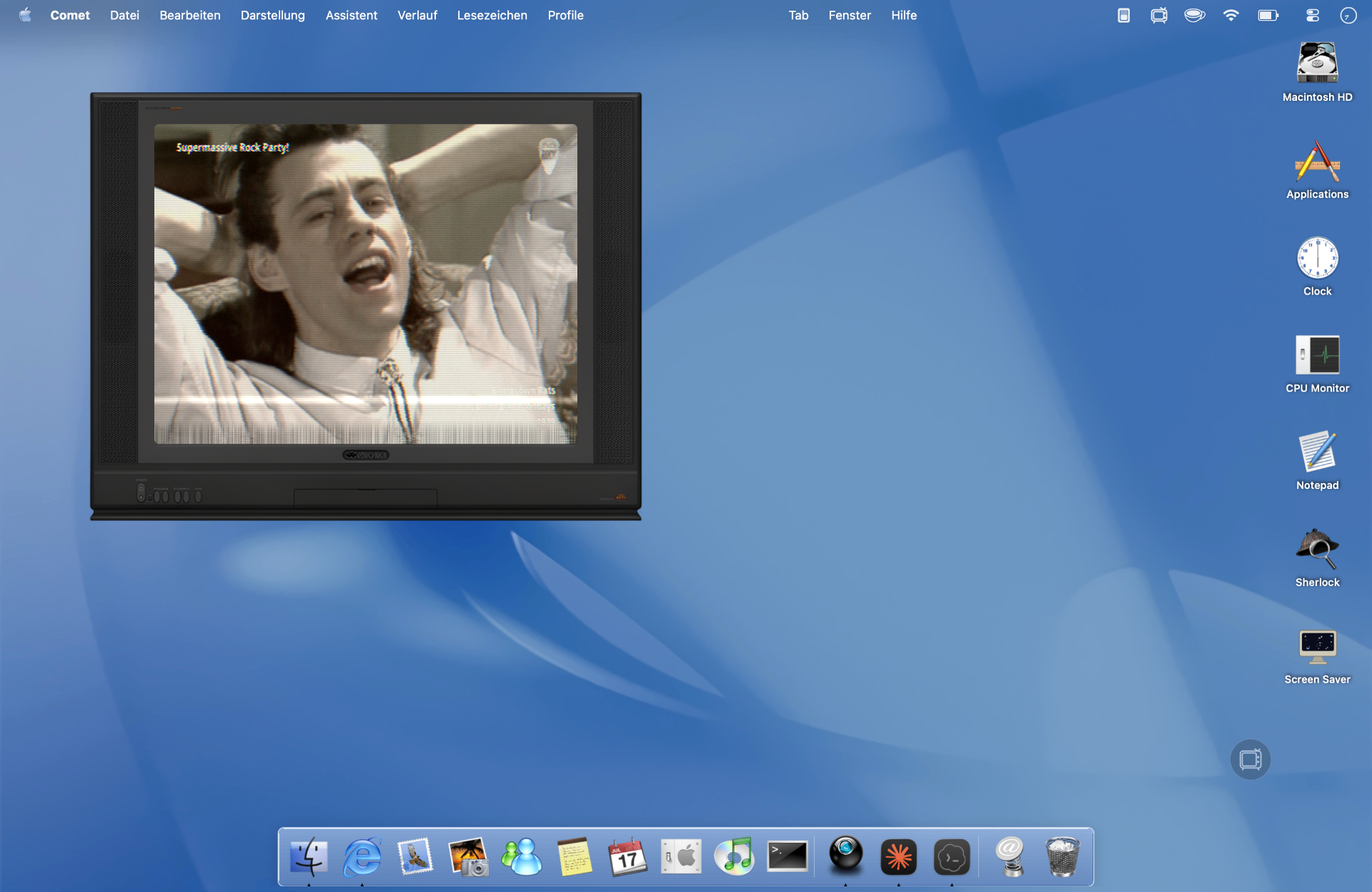The image size is (1372, 892).
Task: Open the Trash in the dock
Action: click(1063, 856)
